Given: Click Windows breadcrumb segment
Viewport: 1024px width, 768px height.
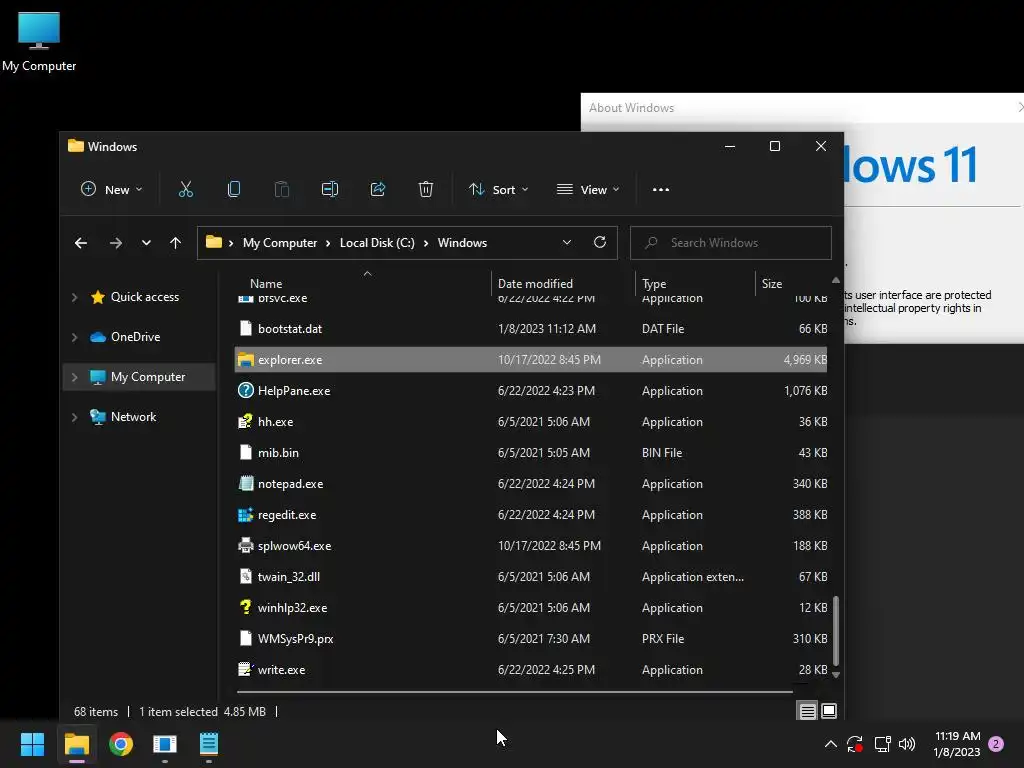Looking at the screenshot, I should point(462,243).
